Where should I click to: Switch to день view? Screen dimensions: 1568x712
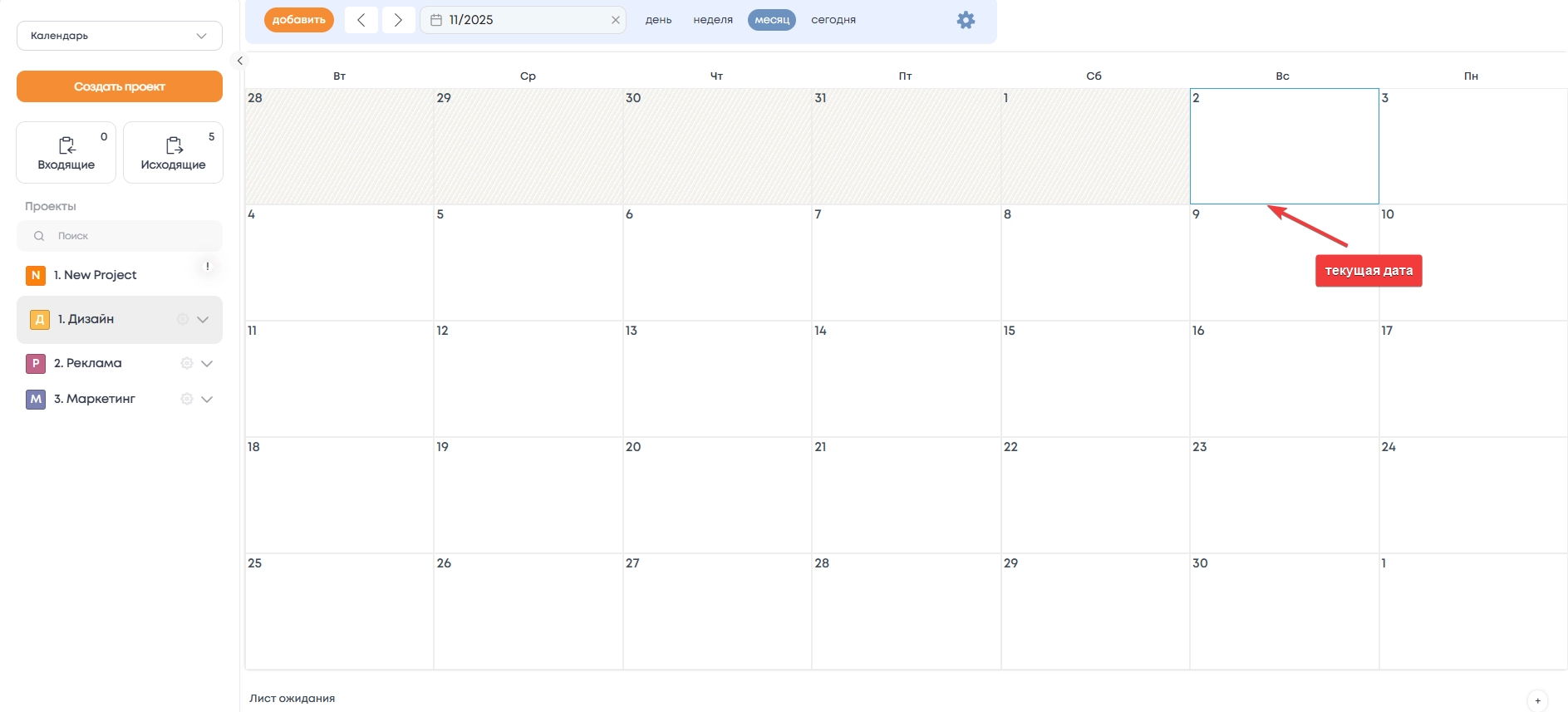pos(658,20)
